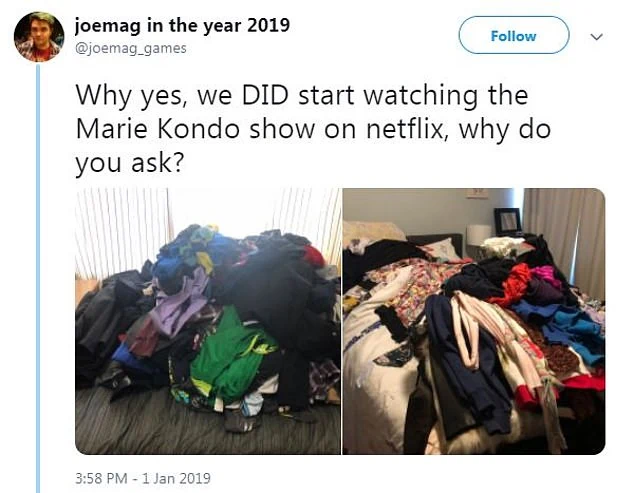Click 'you ask?' ending the tweet text
The width and height of the screenshot is (634, 493).
tap(130, 163)
